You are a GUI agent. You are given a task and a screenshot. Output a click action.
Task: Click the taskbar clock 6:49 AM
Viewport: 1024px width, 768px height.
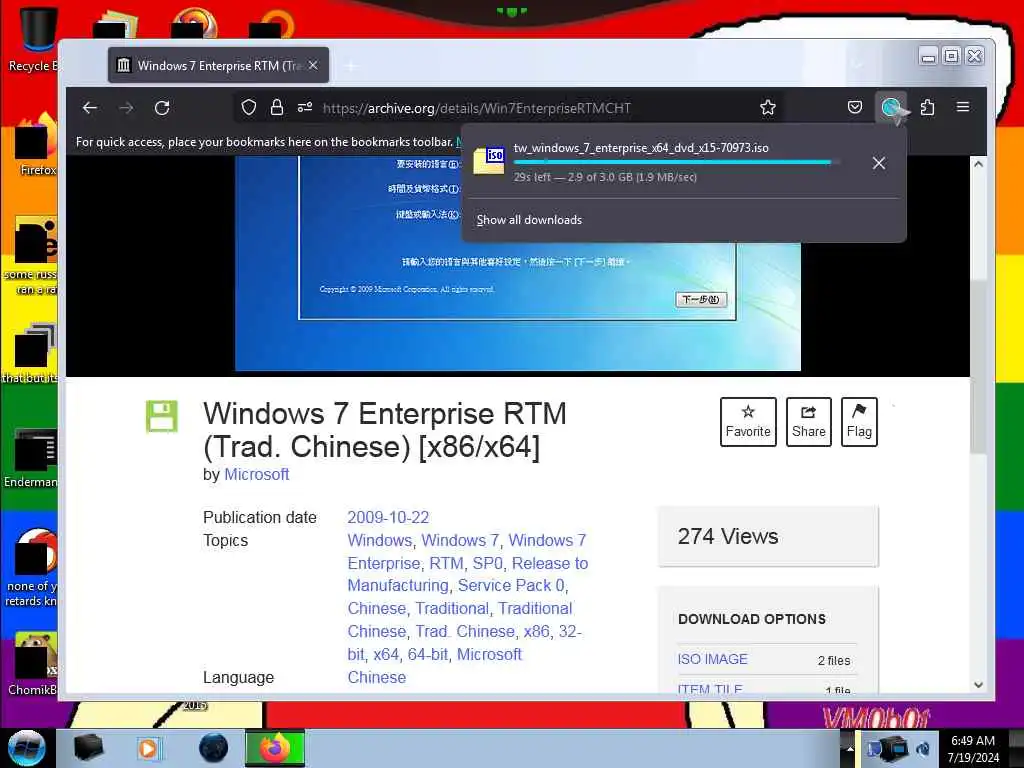click(x=973, y=748)
